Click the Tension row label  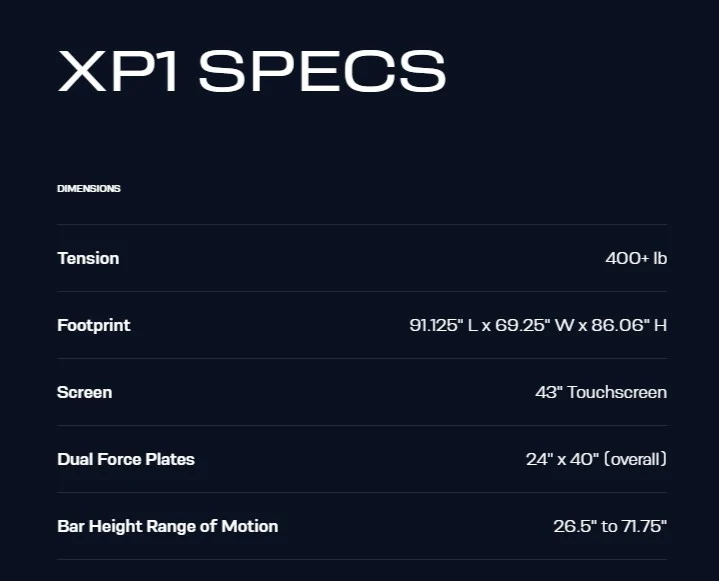tap(88, 258)
